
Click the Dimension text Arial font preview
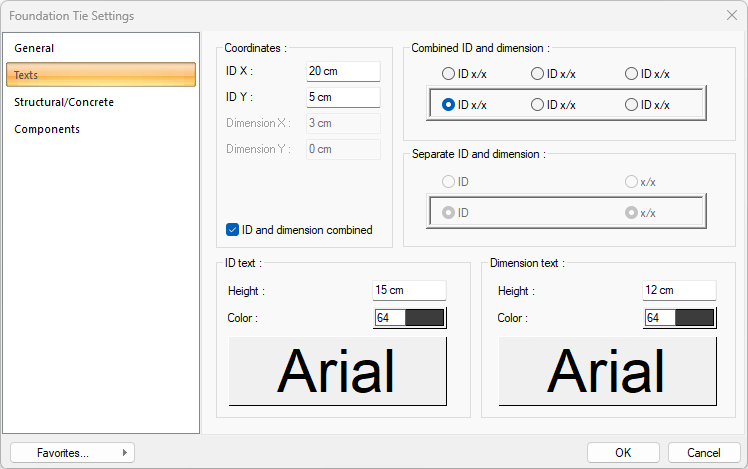[x=607, y=371]
